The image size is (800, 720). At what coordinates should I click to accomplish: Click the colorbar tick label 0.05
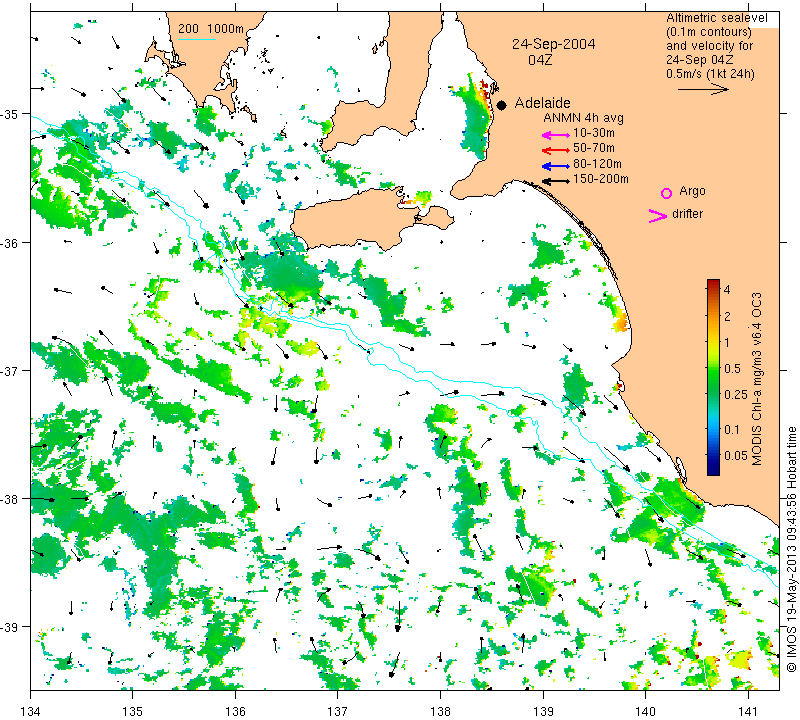[x=736, y=456]
